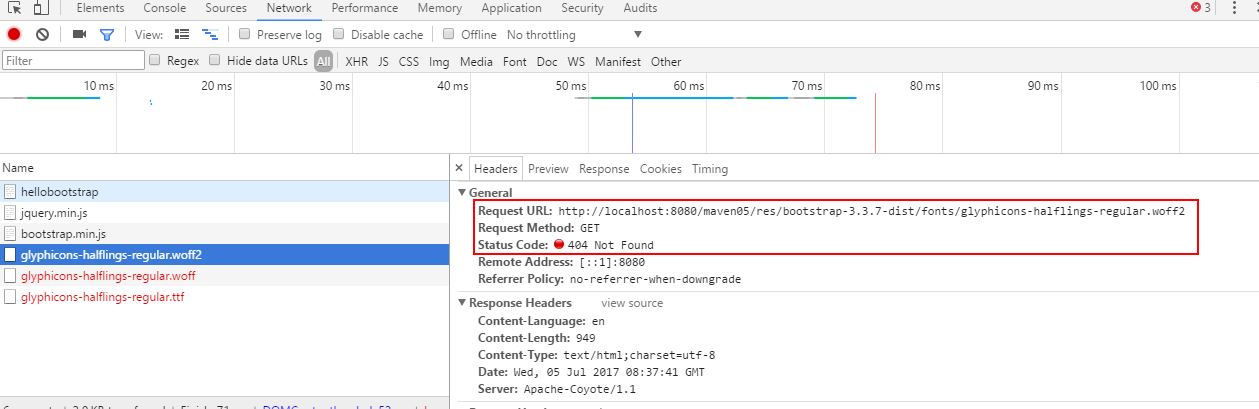Toggle the filter funnel icon

[x=107, y=34]
